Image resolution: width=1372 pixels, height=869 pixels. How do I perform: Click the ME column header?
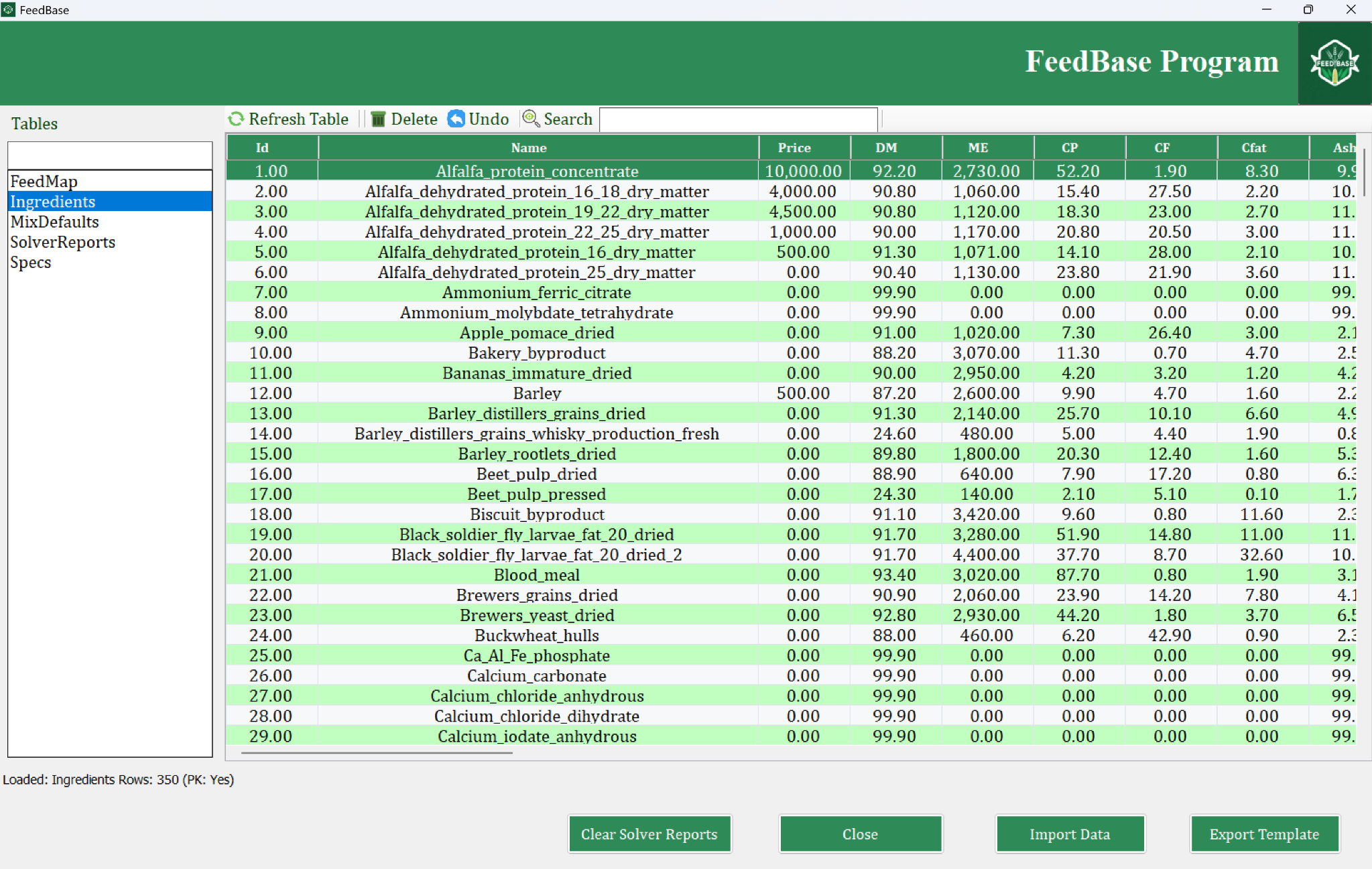click(x=978, y=147)
